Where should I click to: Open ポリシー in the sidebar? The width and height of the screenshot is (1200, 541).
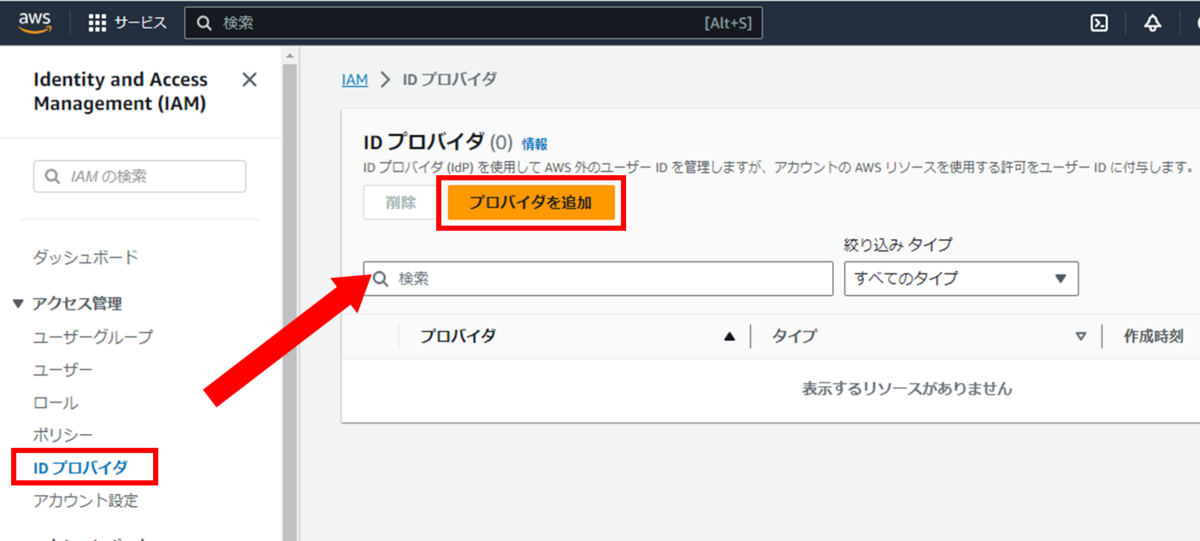[x=63, y=435]
